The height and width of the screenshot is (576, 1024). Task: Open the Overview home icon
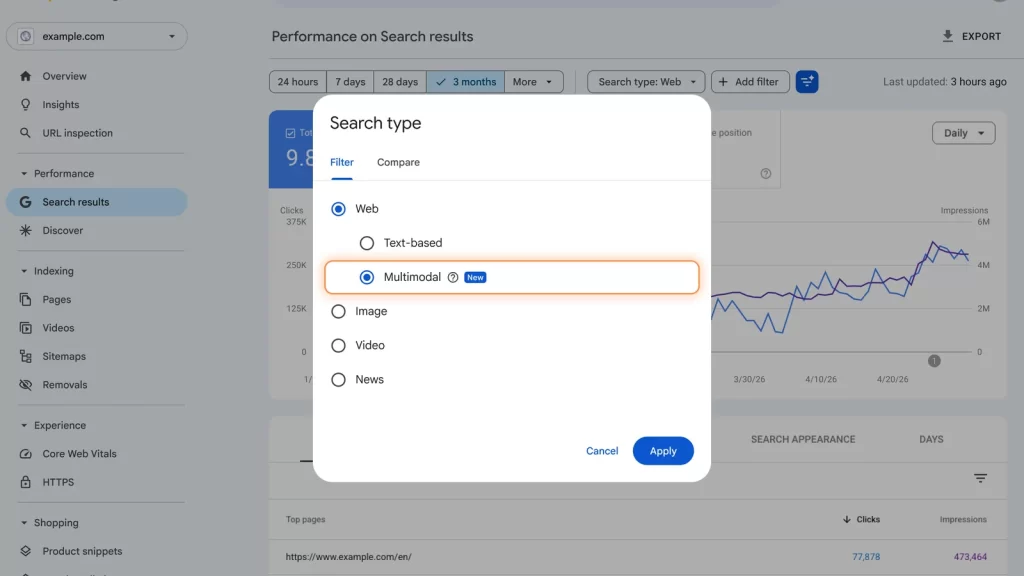(25, 76)
